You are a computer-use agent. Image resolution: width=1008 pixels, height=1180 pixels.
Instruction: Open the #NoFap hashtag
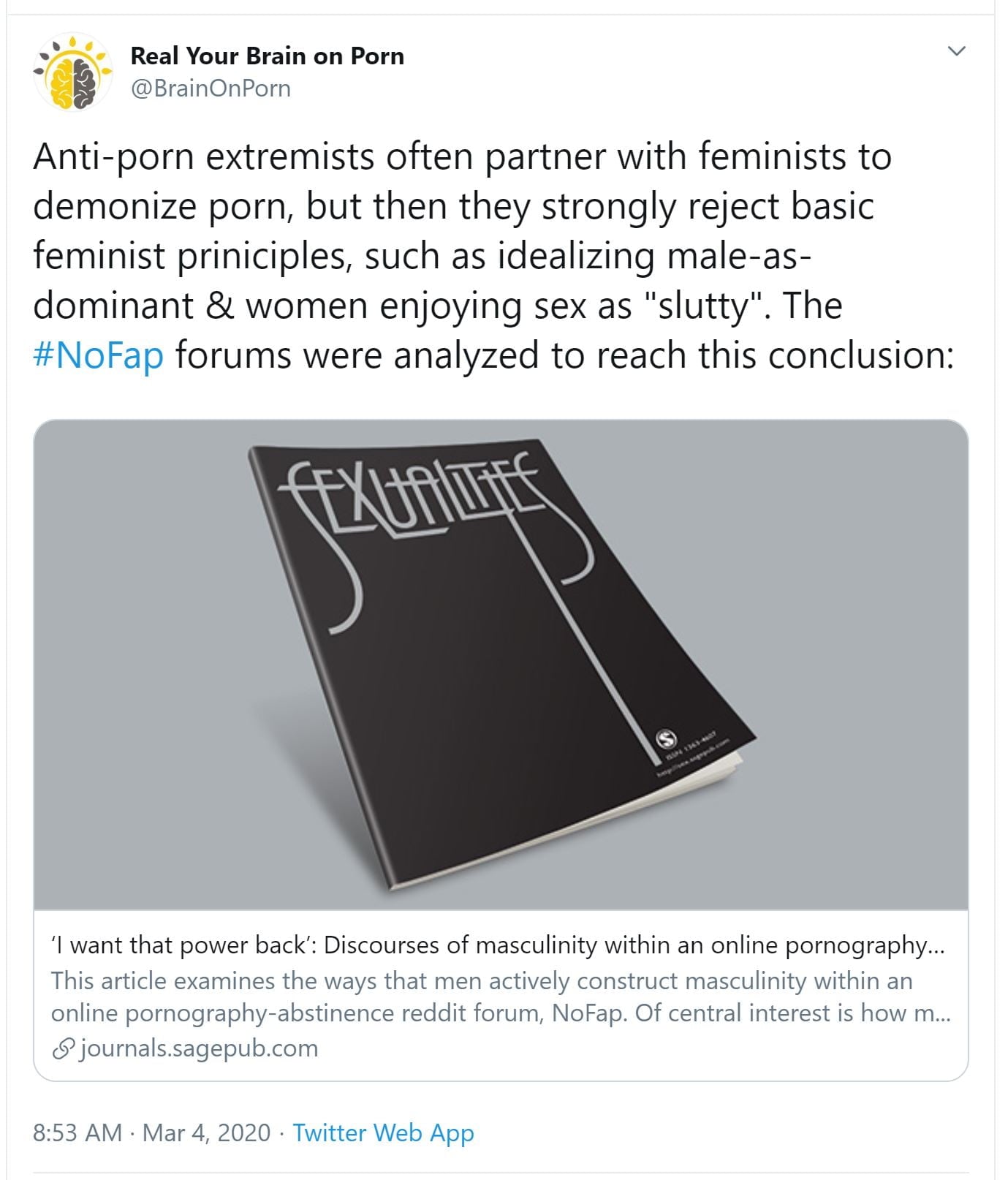pyautogui.click(x=98, y=355)
